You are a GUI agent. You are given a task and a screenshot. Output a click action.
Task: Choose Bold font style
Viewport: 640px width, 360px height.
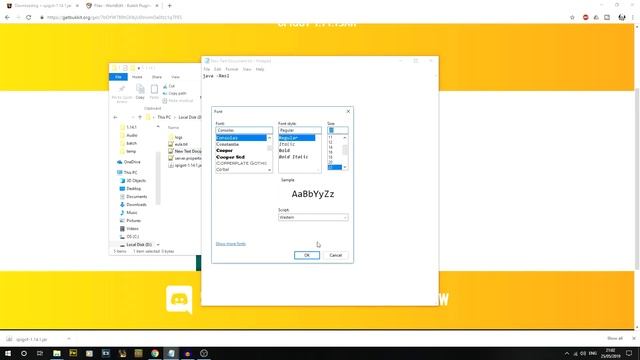point(284,150)
